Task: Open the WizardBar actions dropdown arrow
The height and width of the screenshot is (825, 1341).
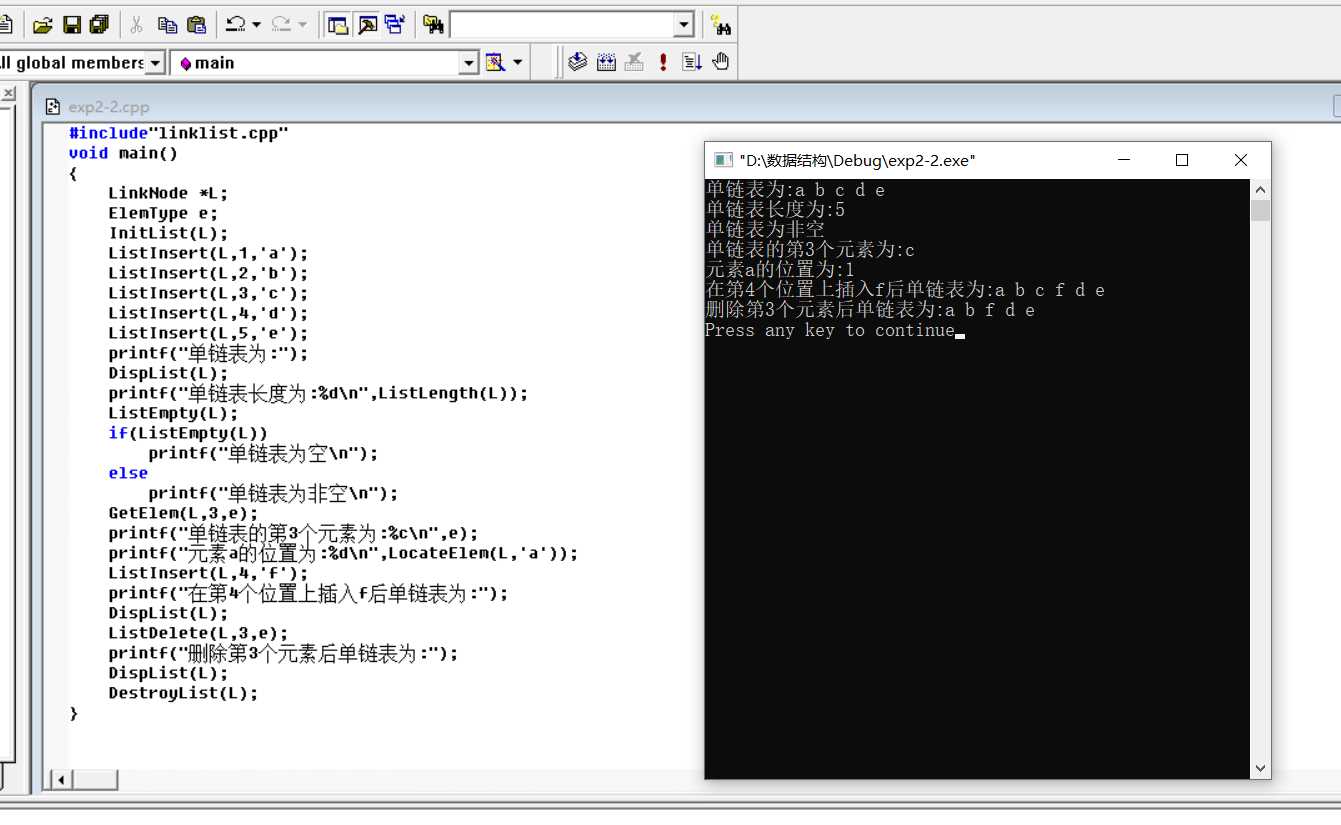Action: coord(518,63)
